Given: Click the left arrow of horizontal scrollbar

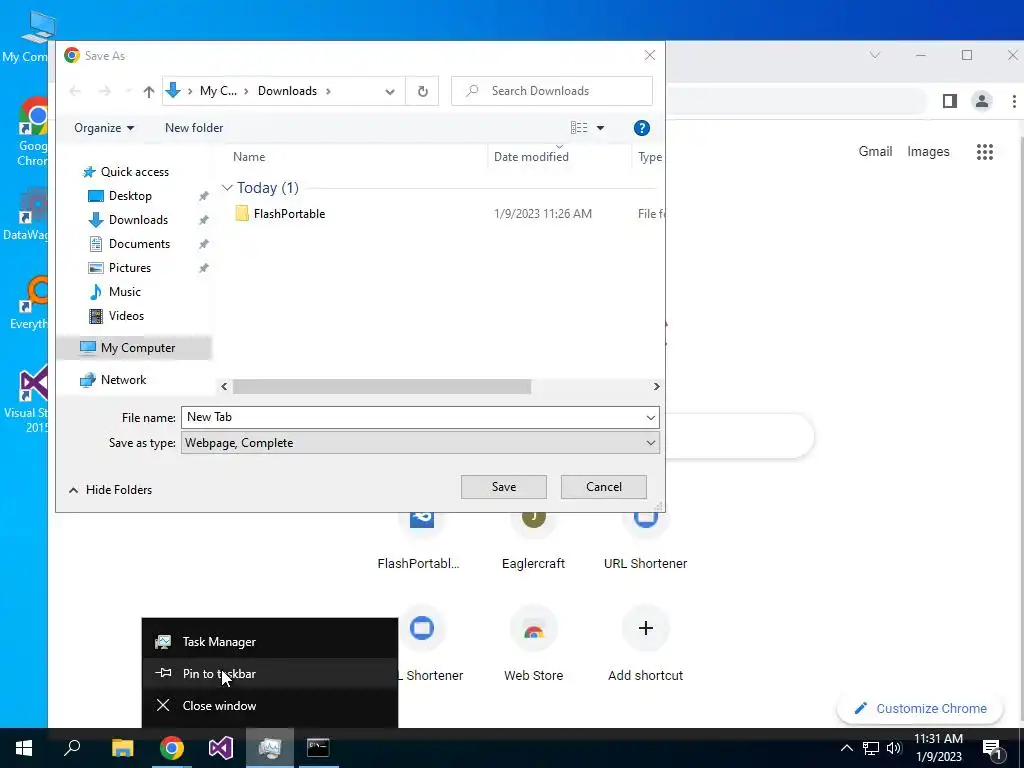Looking at the screenshot, I should tap(225, 387).
